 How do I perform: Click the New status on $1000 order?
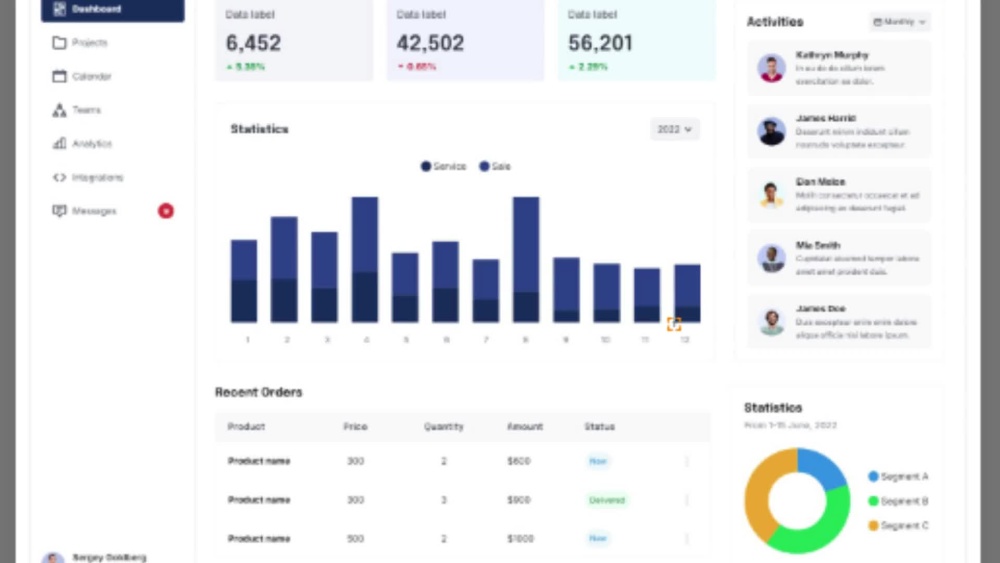pyautogui.click(x=598, y=539)
